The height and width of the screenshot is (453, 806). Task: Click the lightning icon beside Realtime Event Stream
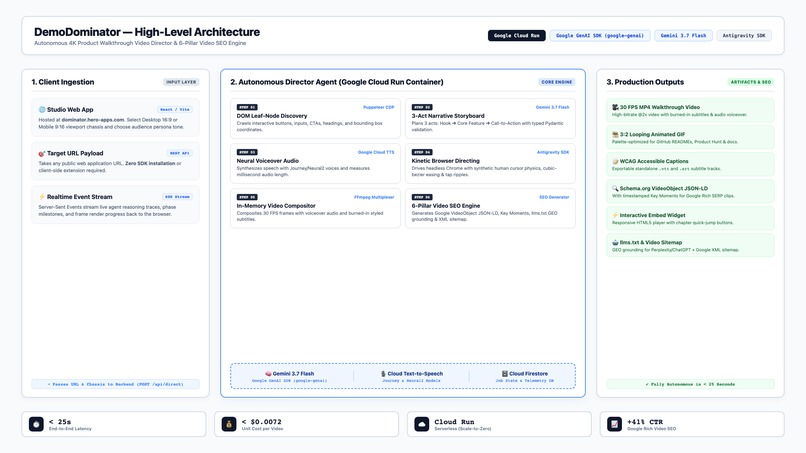pyautogui.click(x=42, y=197)
